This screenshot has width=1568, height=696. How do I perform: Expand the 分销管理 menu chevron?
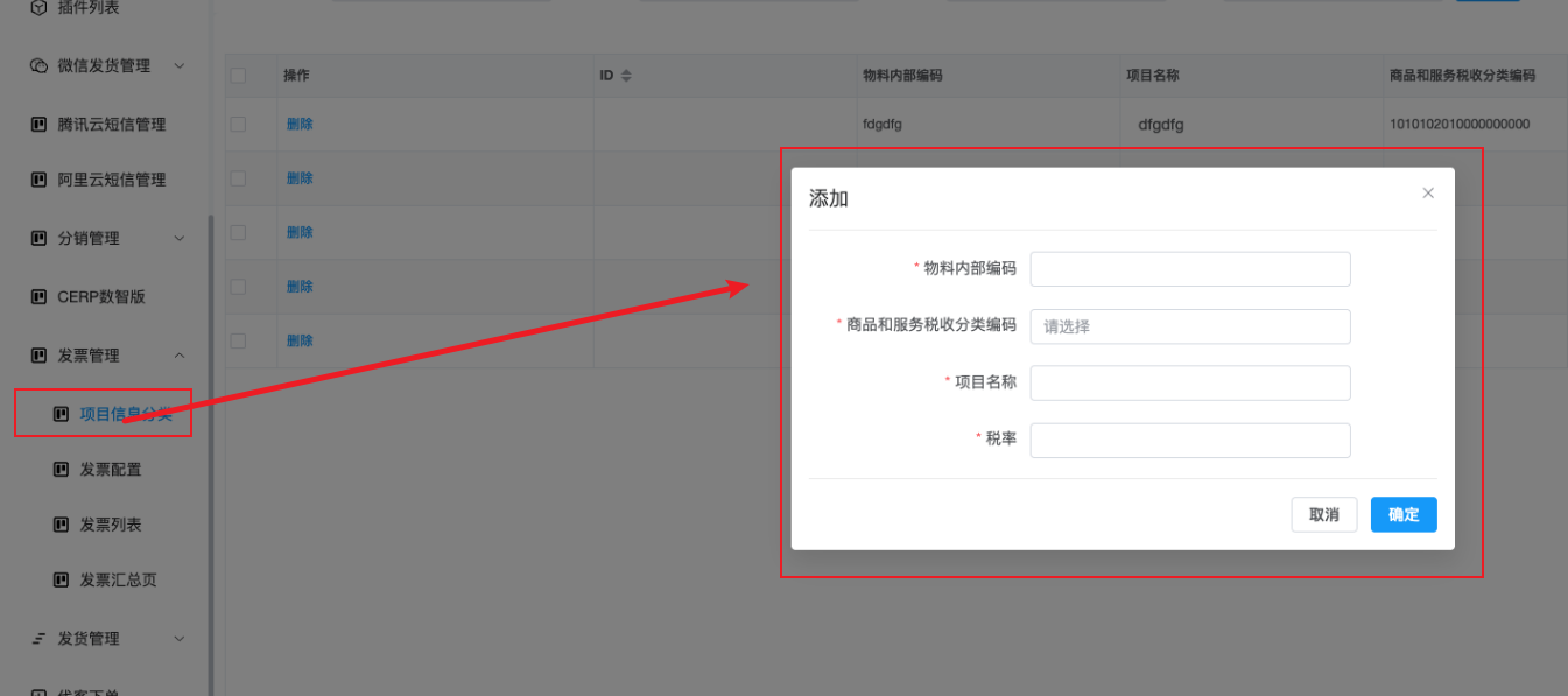click(180, 238)
